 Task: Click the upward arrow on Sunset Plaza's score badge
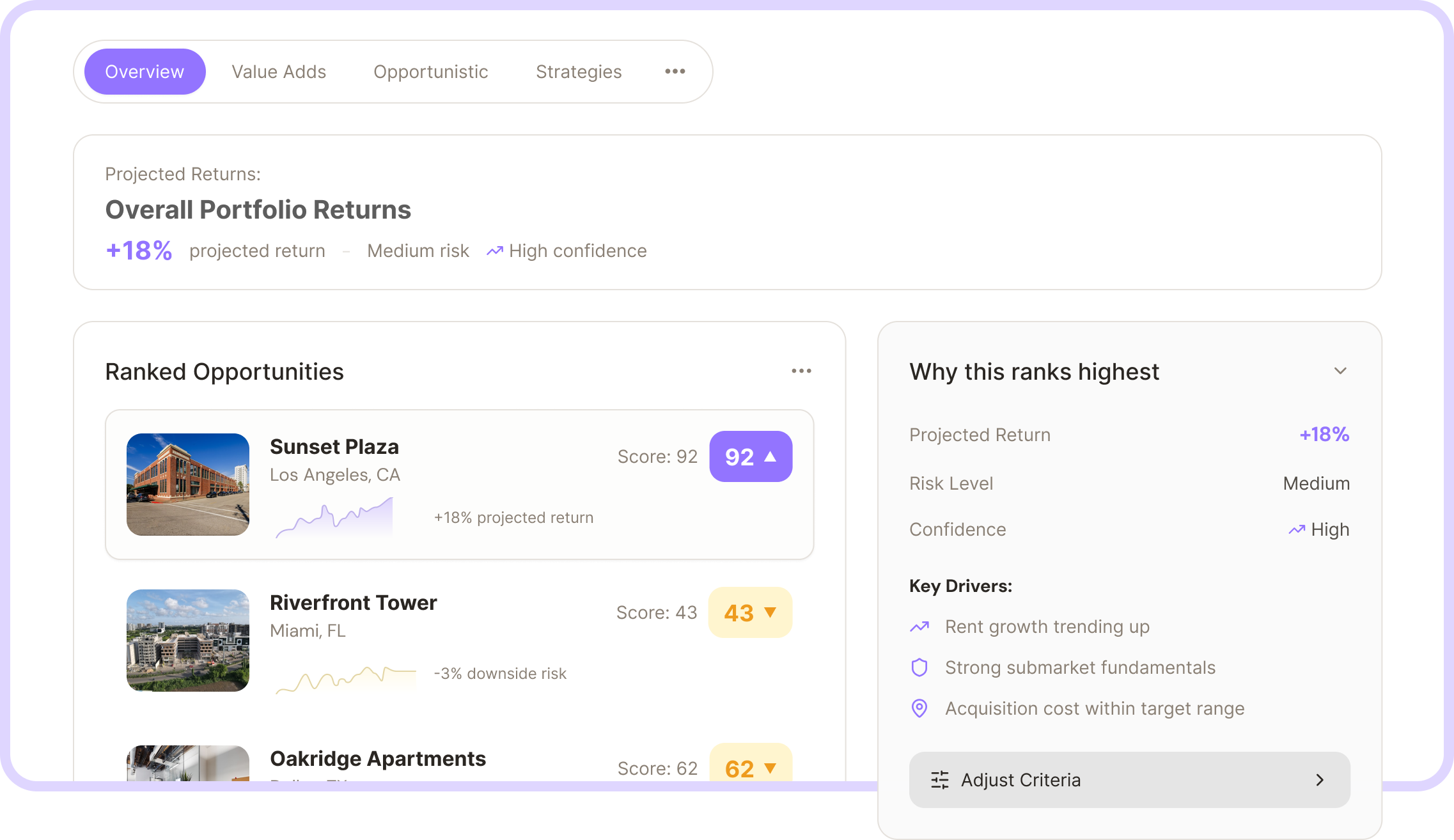tap(770, 456)
